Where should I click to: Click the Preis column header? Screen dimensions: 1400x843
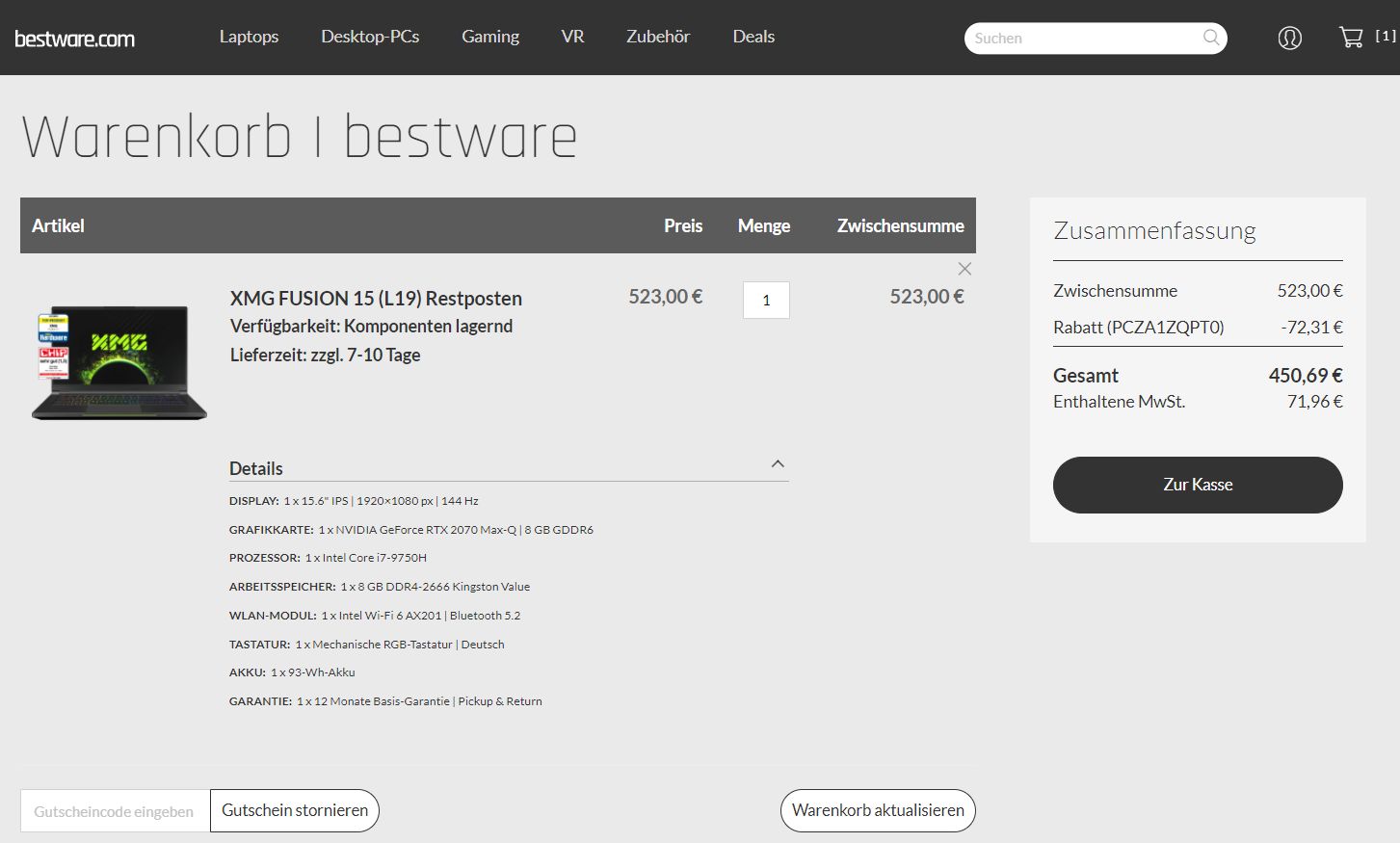click(x=683, y=225)
